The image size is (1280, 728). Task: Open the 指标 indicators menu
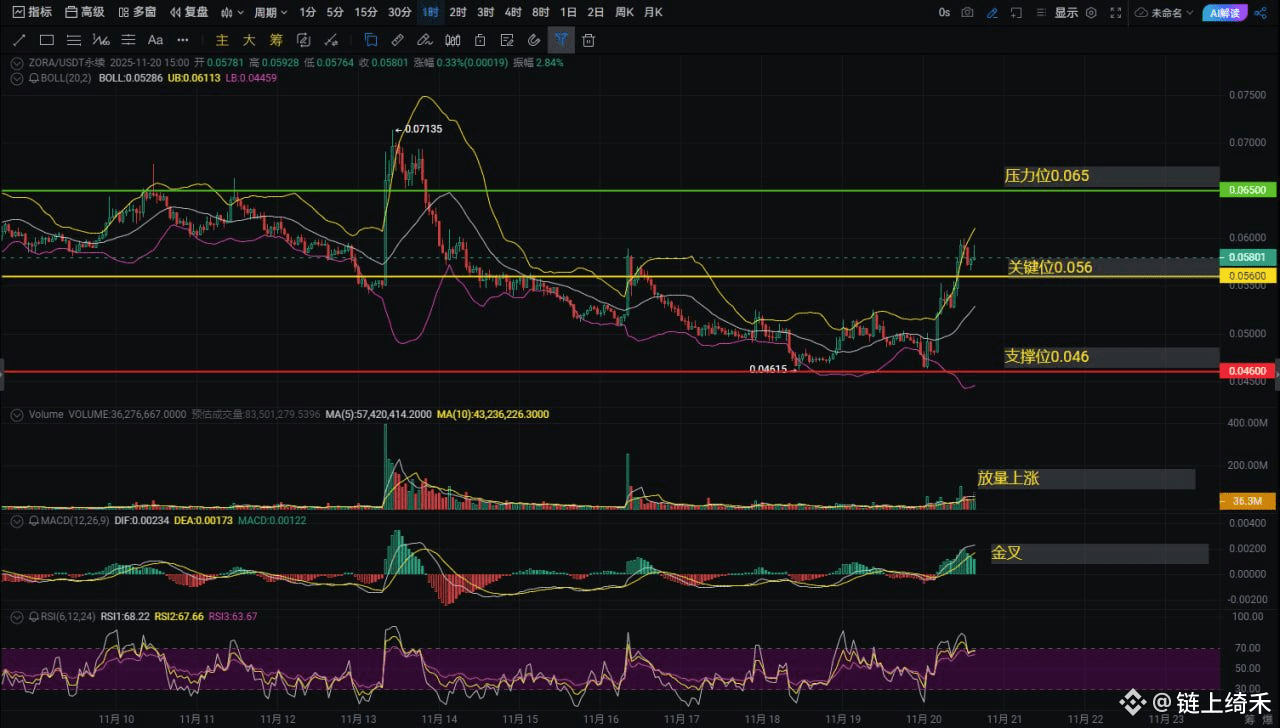point(32,12)
